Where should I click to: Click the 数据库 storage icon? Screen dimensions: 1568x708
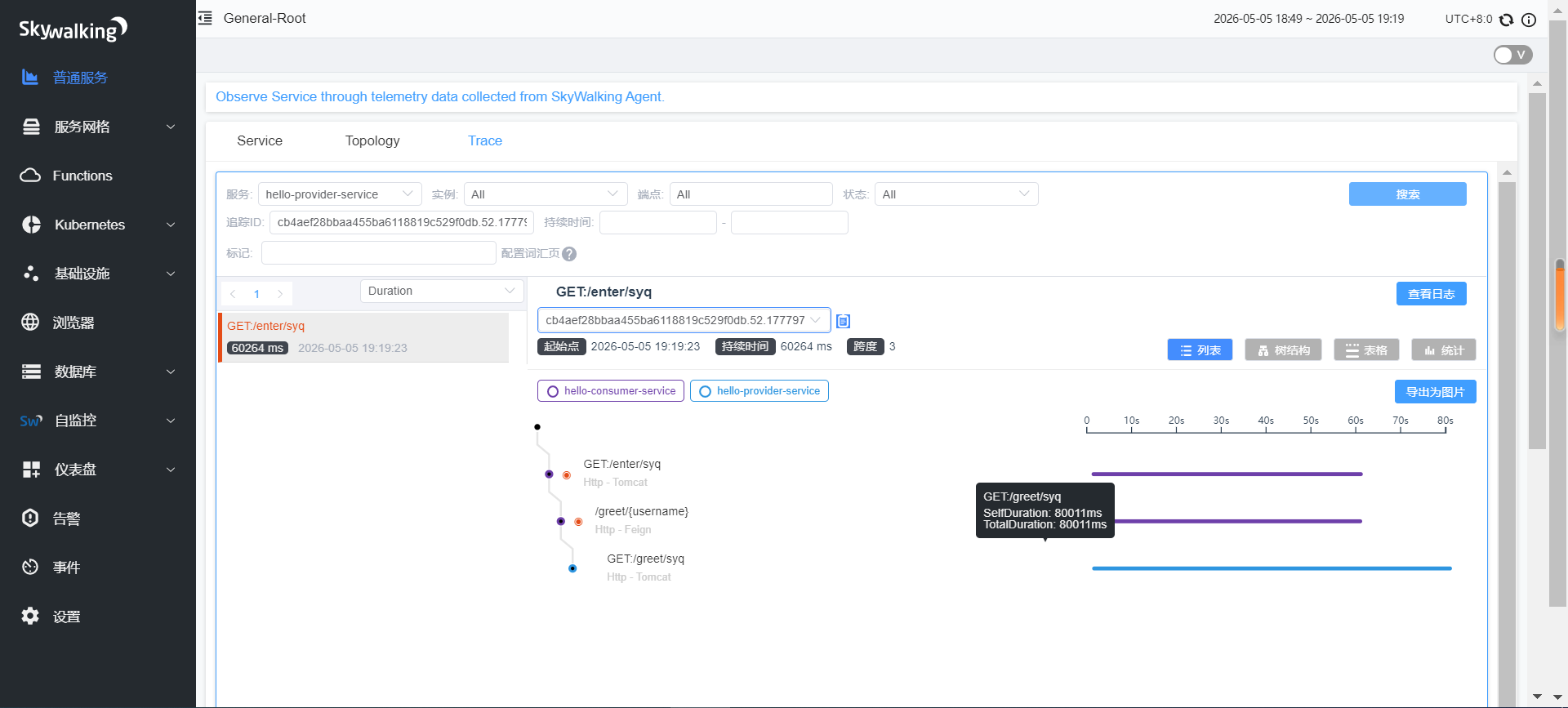tap(31, 372)
